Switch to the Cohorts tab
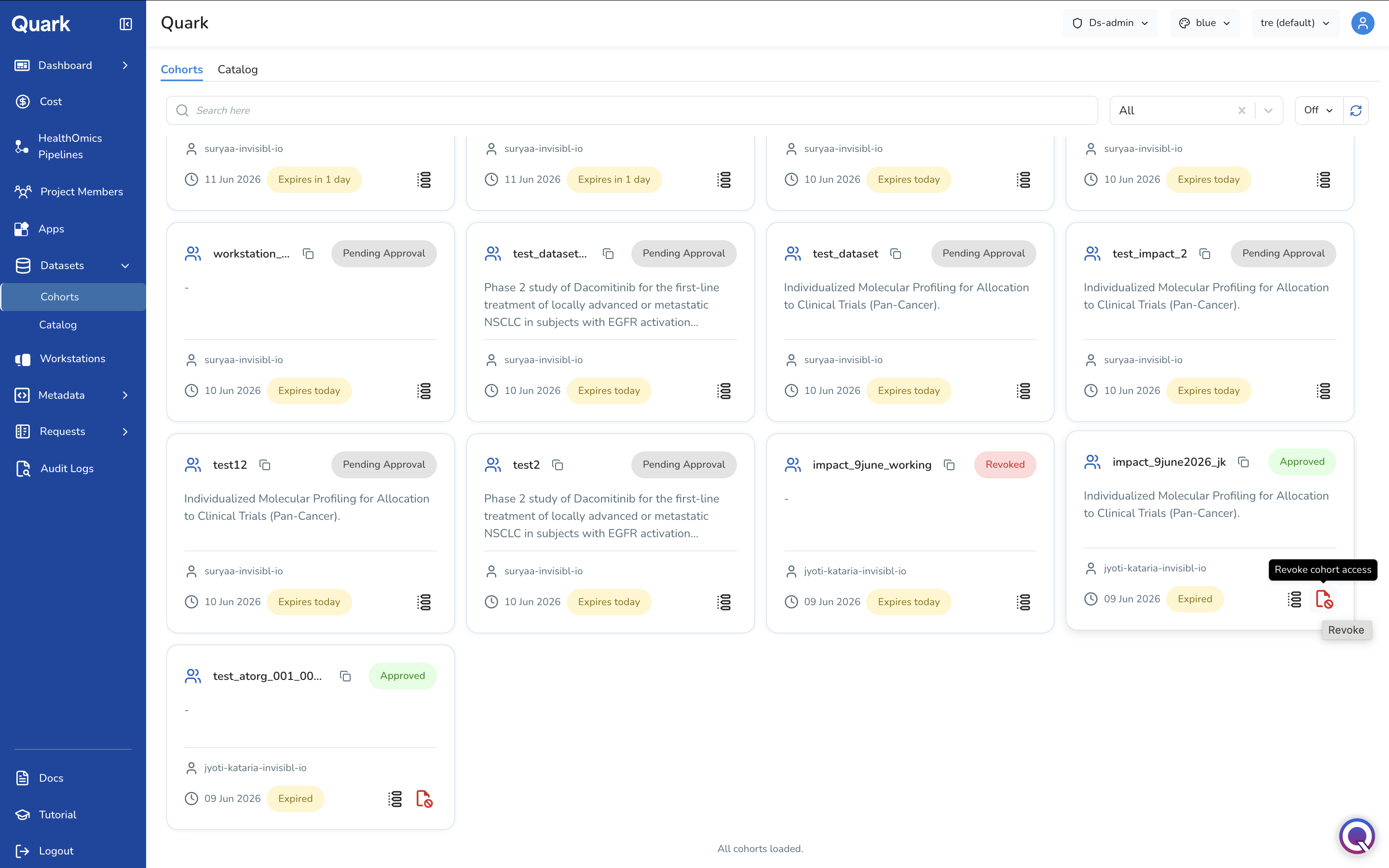 181,69
